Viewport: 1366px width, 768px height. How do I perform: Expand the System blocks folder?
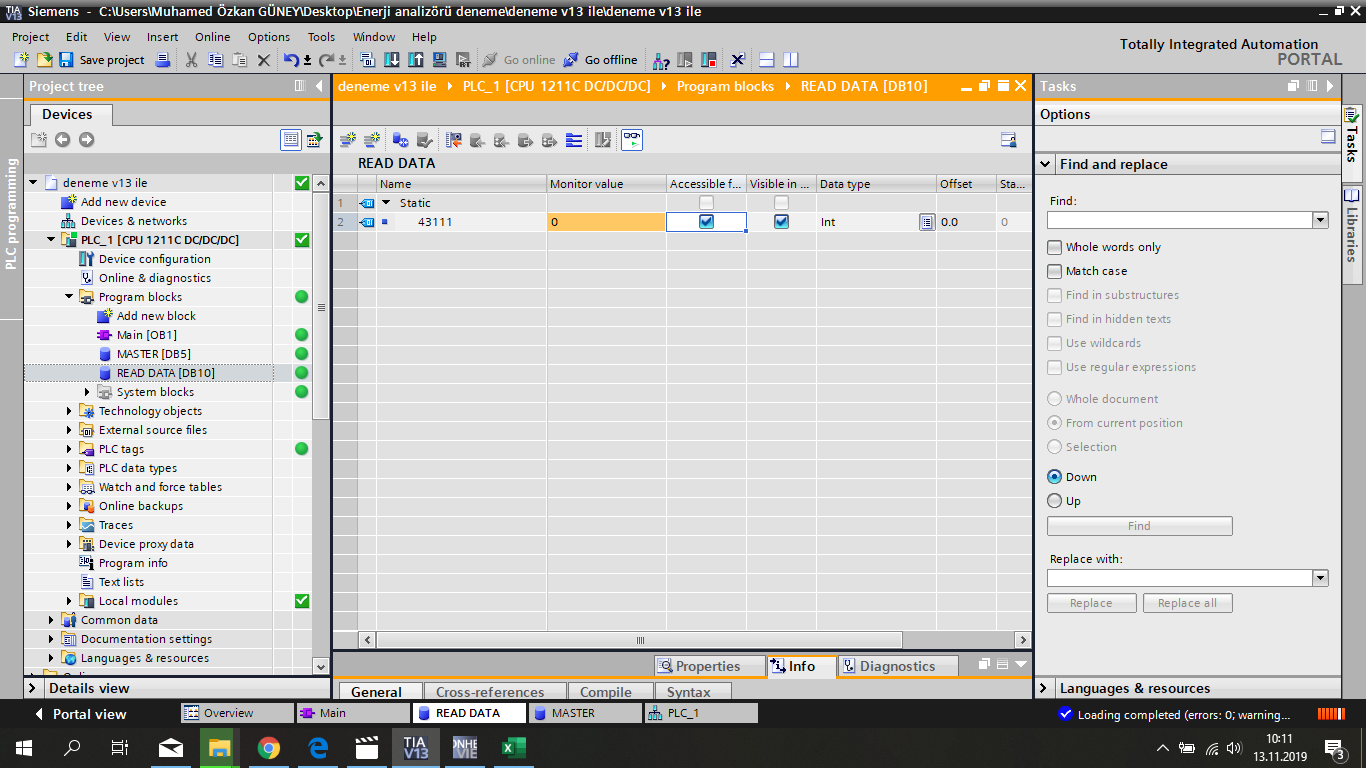(x=87, y=392)
